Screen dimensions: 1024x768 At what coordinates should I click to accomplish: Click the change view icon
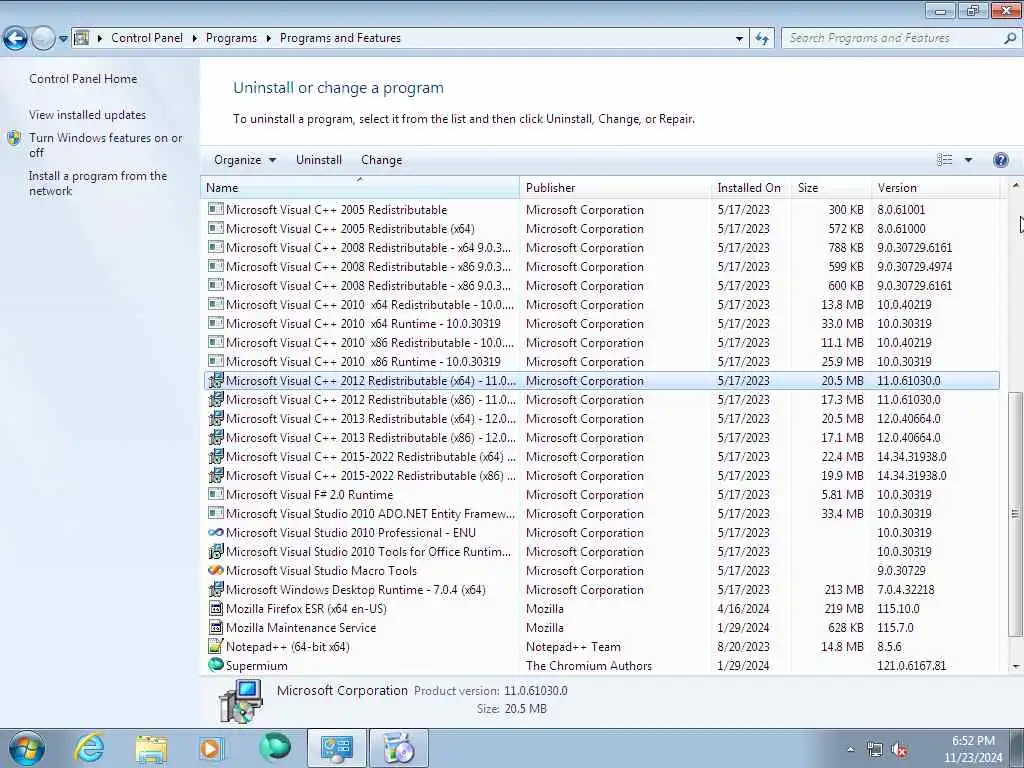point(944,160)
